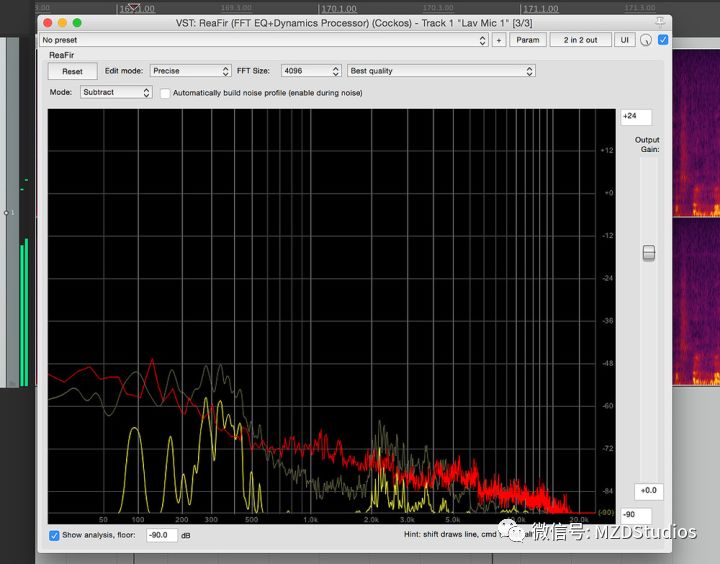Click the wet/dry mix knob icon
The image size is (720, 564).
[x=646, y=40]
